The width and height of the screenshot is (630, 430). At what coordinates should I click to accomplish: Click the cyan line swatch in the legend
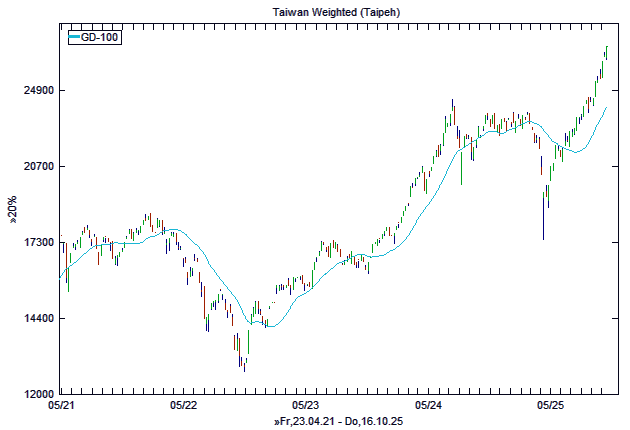(73, 37)
